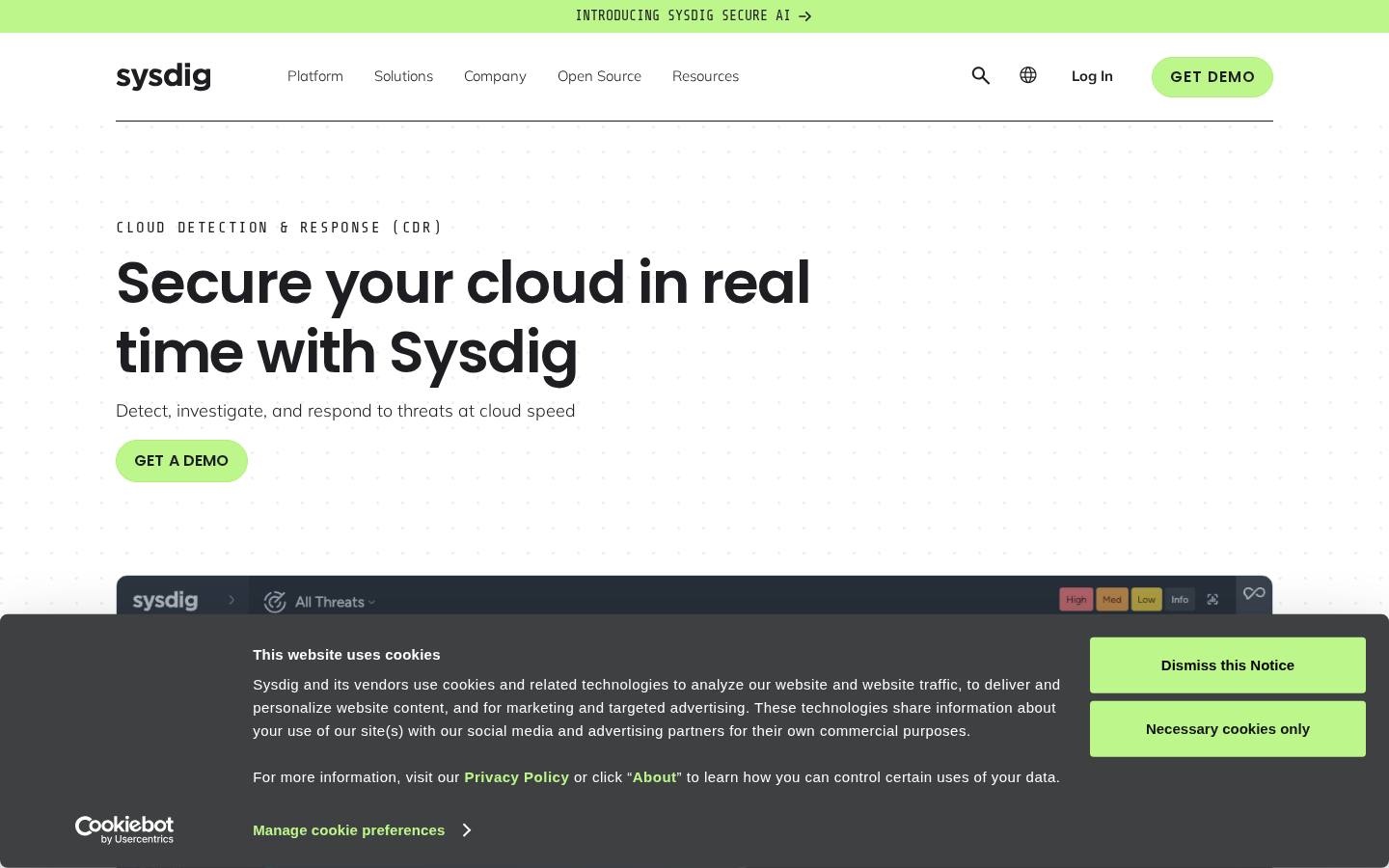Click the infinity icon in dashboard preview

[1254, 594]
